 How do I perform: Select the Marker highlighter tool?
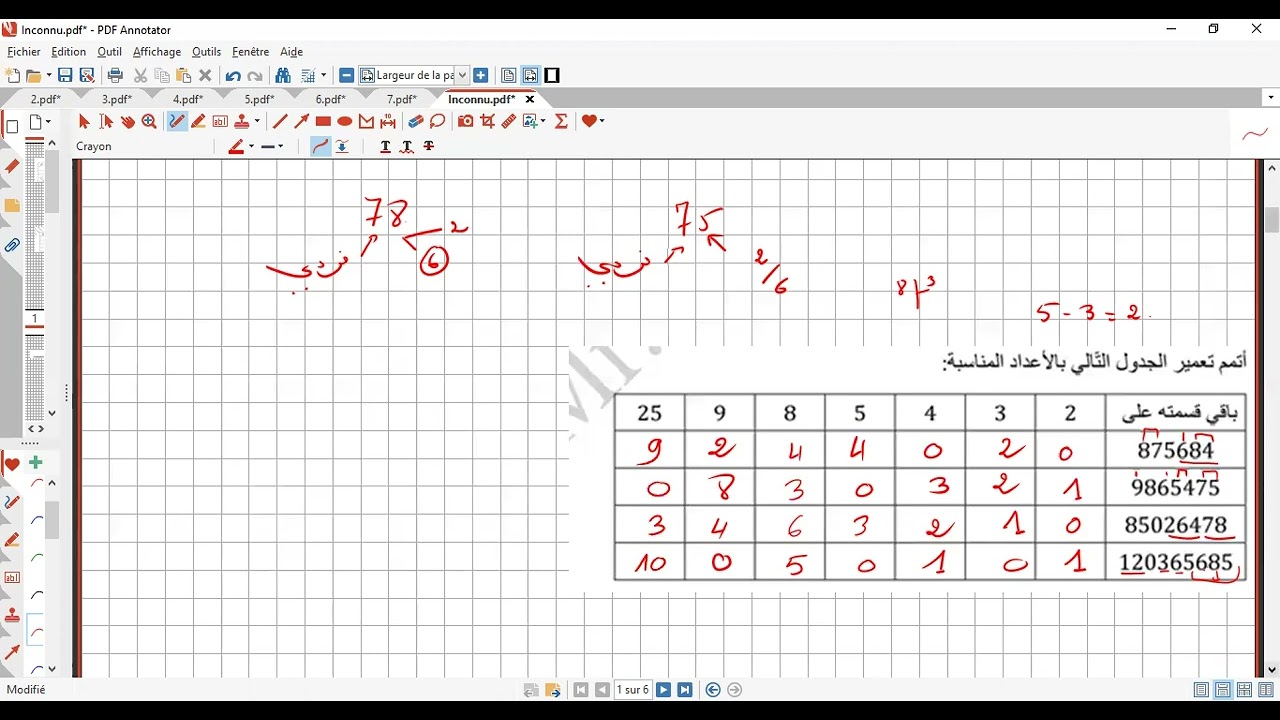(198, 121)
